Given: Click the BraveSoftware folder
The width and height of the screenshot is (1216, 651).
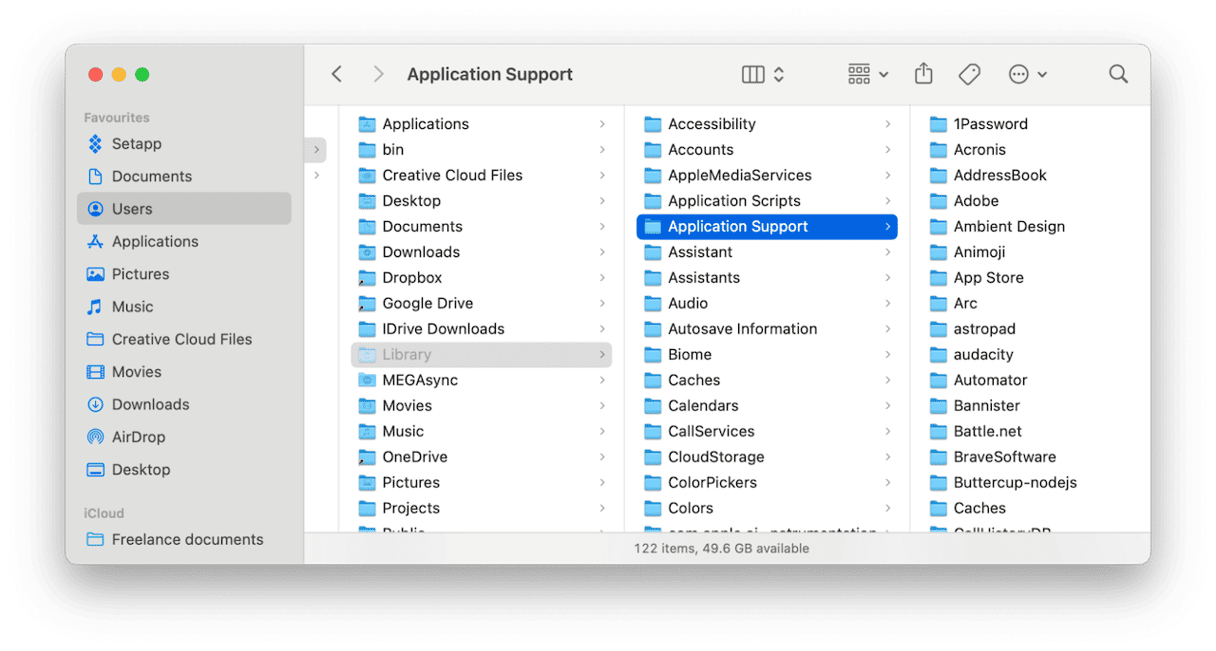Looking at the screenshot, I should pos(1004,457).
